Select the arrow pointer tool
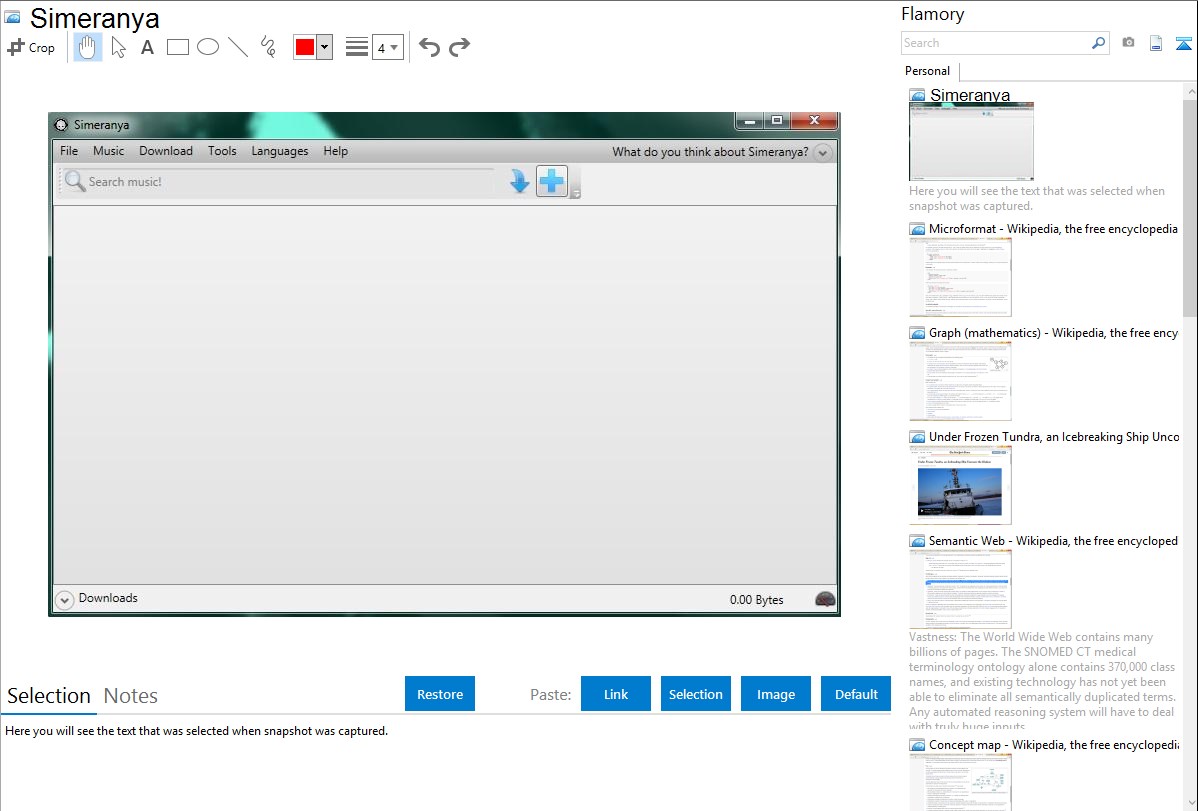 [x=118, y=47]
